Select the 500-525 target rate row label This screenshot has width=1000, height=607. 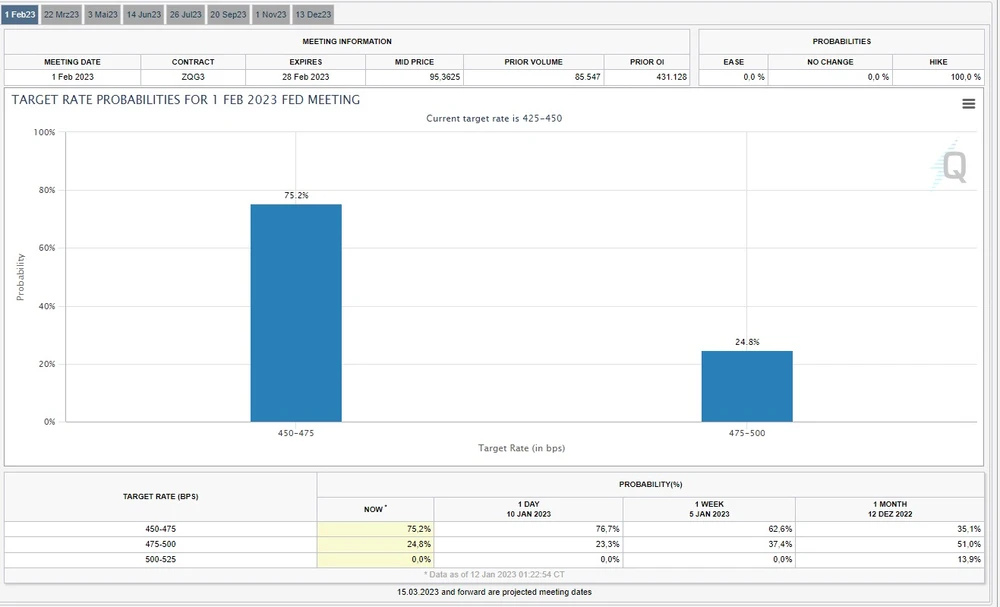(x=160, y=560)
